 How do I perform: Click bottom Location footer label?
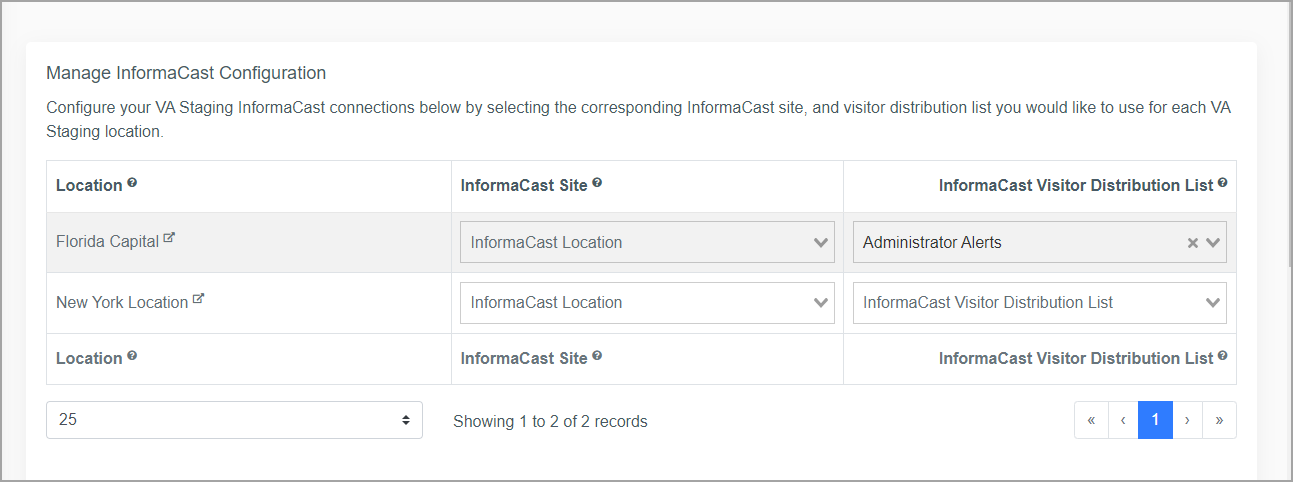pos(89,358)
